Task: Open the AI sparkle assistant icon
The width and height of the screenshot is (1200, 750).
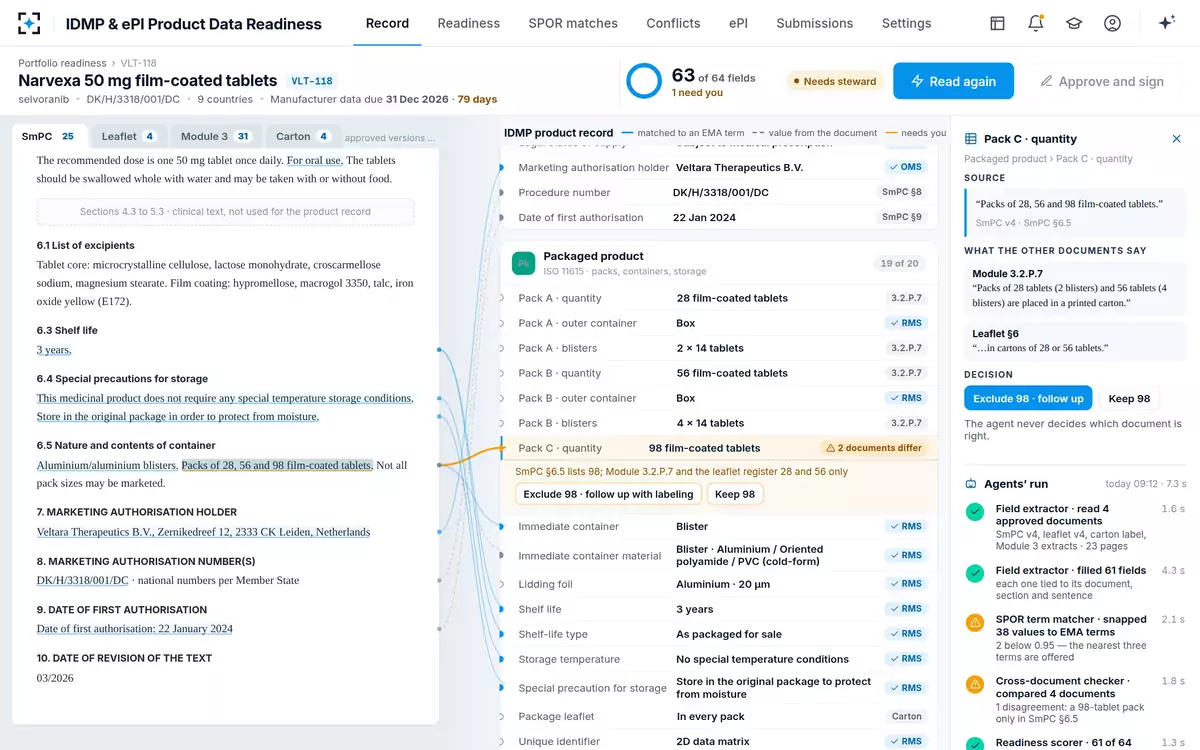Action: pyautogui.click(x=1166, y=23)
